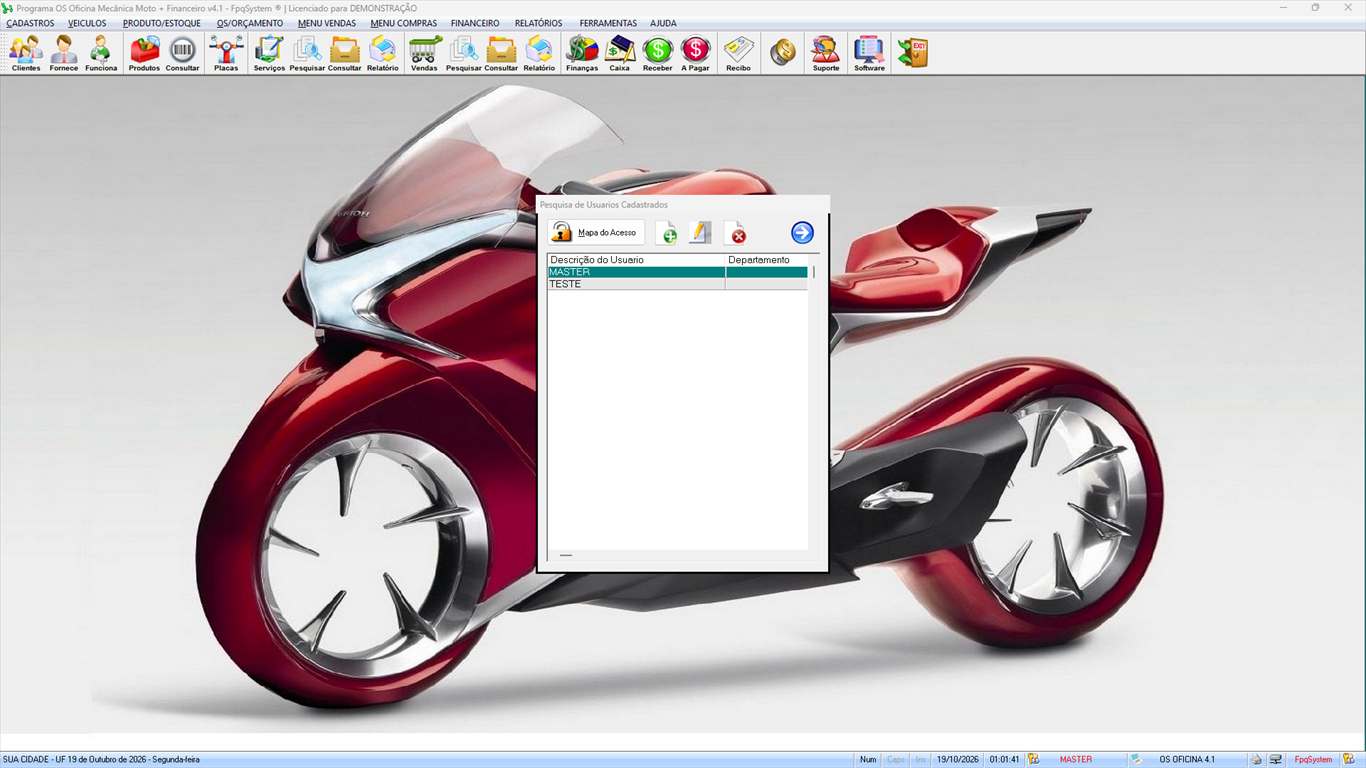Click the delete user icon
Viewport: 1366px width, 768px height.
tap(735, 233)
